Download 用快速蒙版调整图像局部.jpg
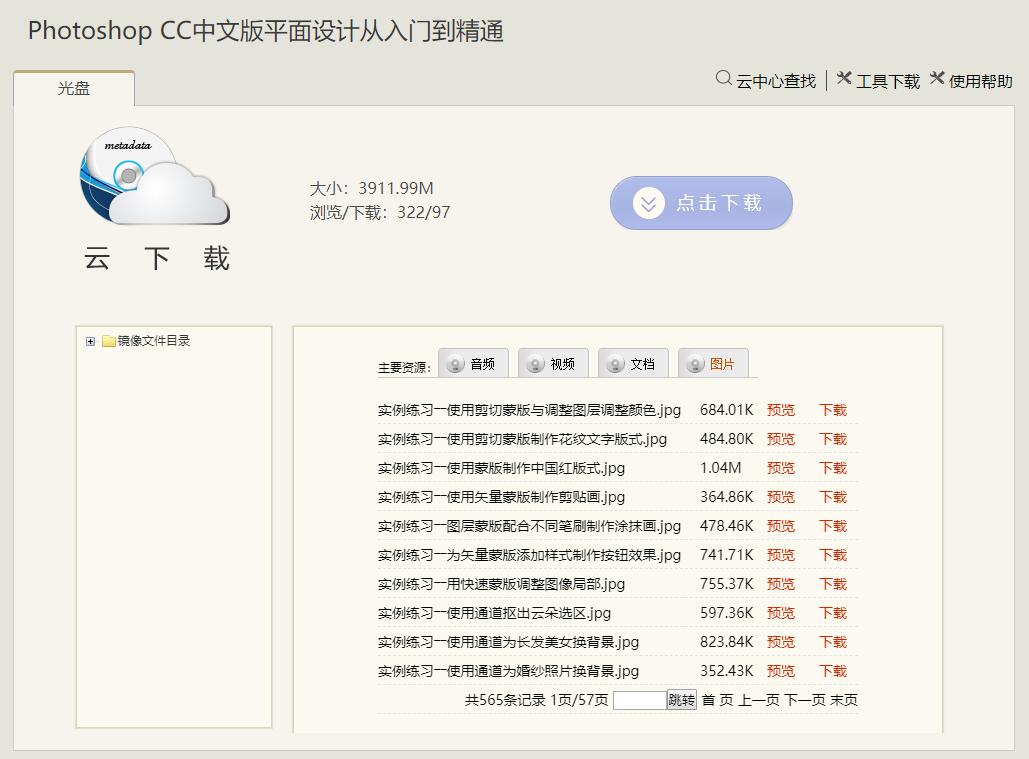1029x759 pixels. (833, 584)
